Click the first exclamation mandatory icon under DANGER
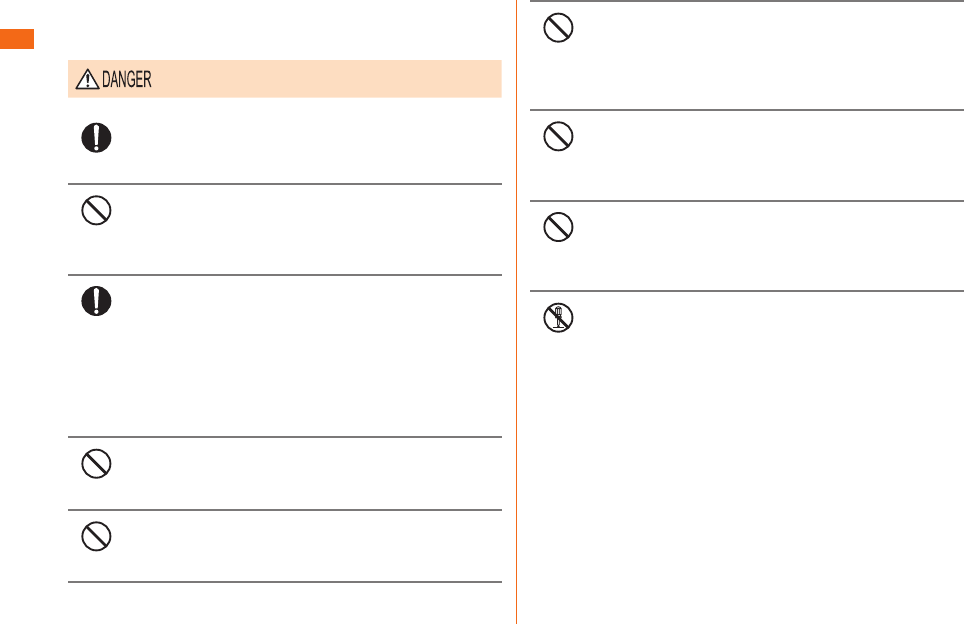The height and width of the screenshot is (624, 964). [97, 138]
